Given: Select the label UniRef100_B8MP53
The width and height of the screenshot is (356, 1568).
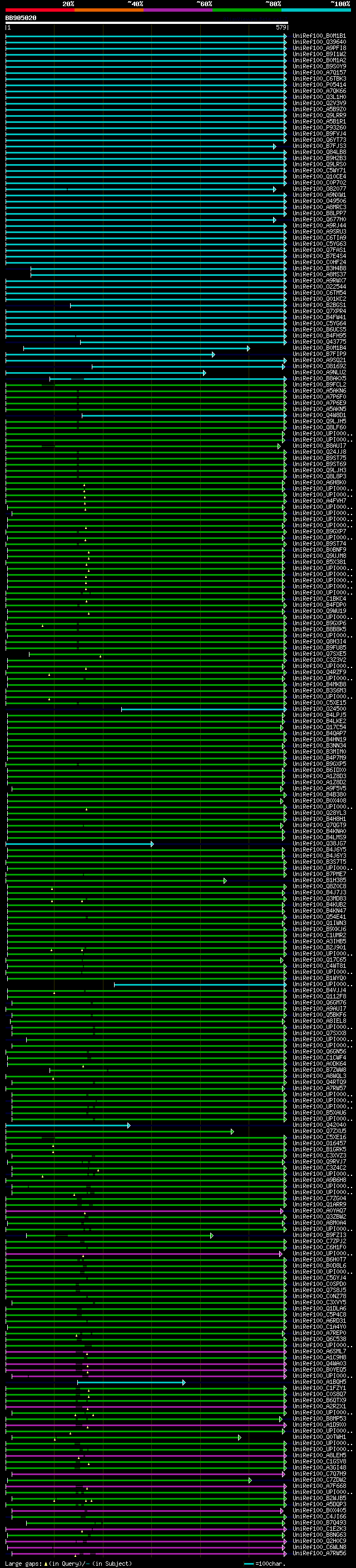Looking at the screenshot, I should pos(319,1419).
